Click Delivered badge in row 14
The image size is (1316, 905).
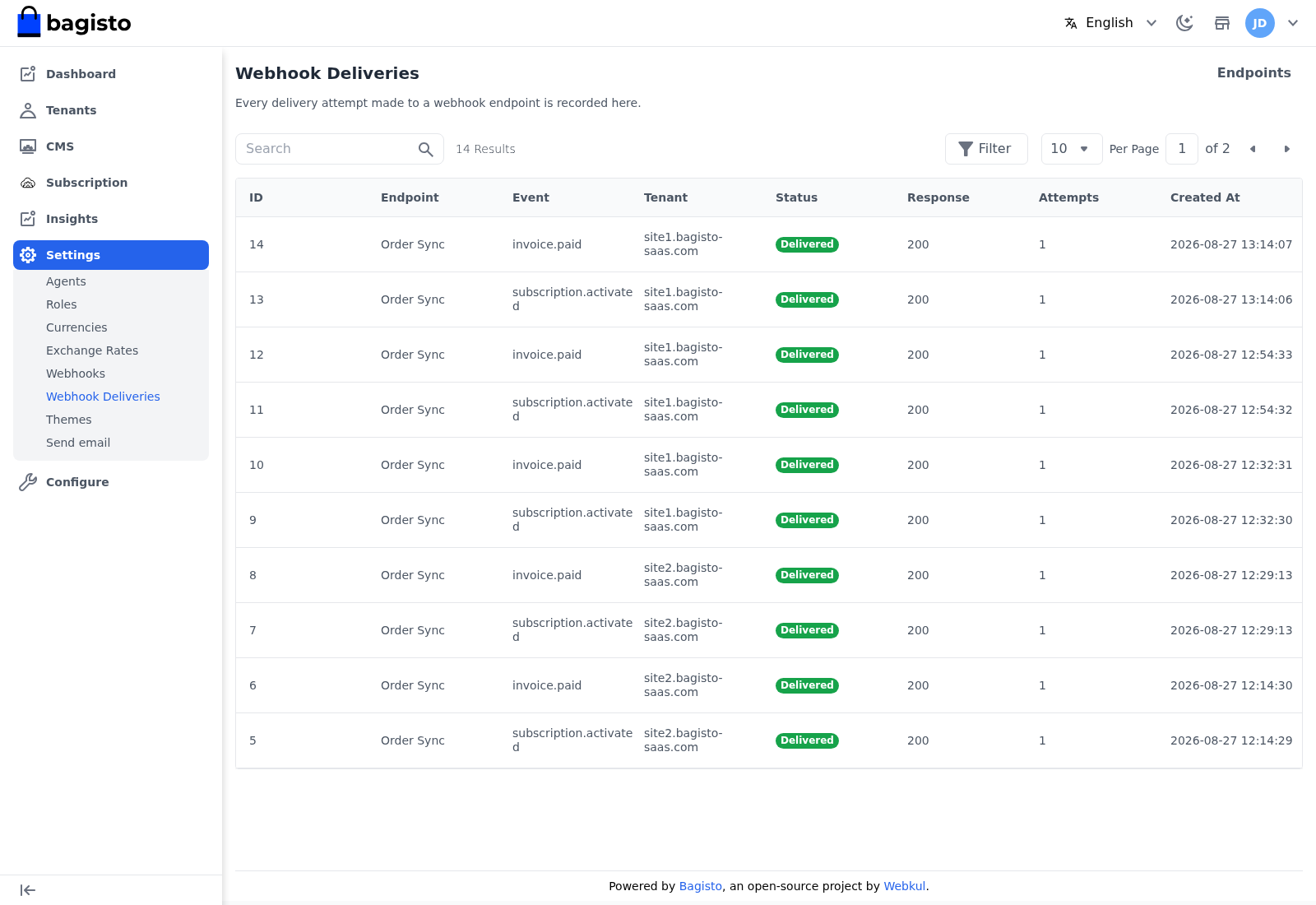pos(807,244)
